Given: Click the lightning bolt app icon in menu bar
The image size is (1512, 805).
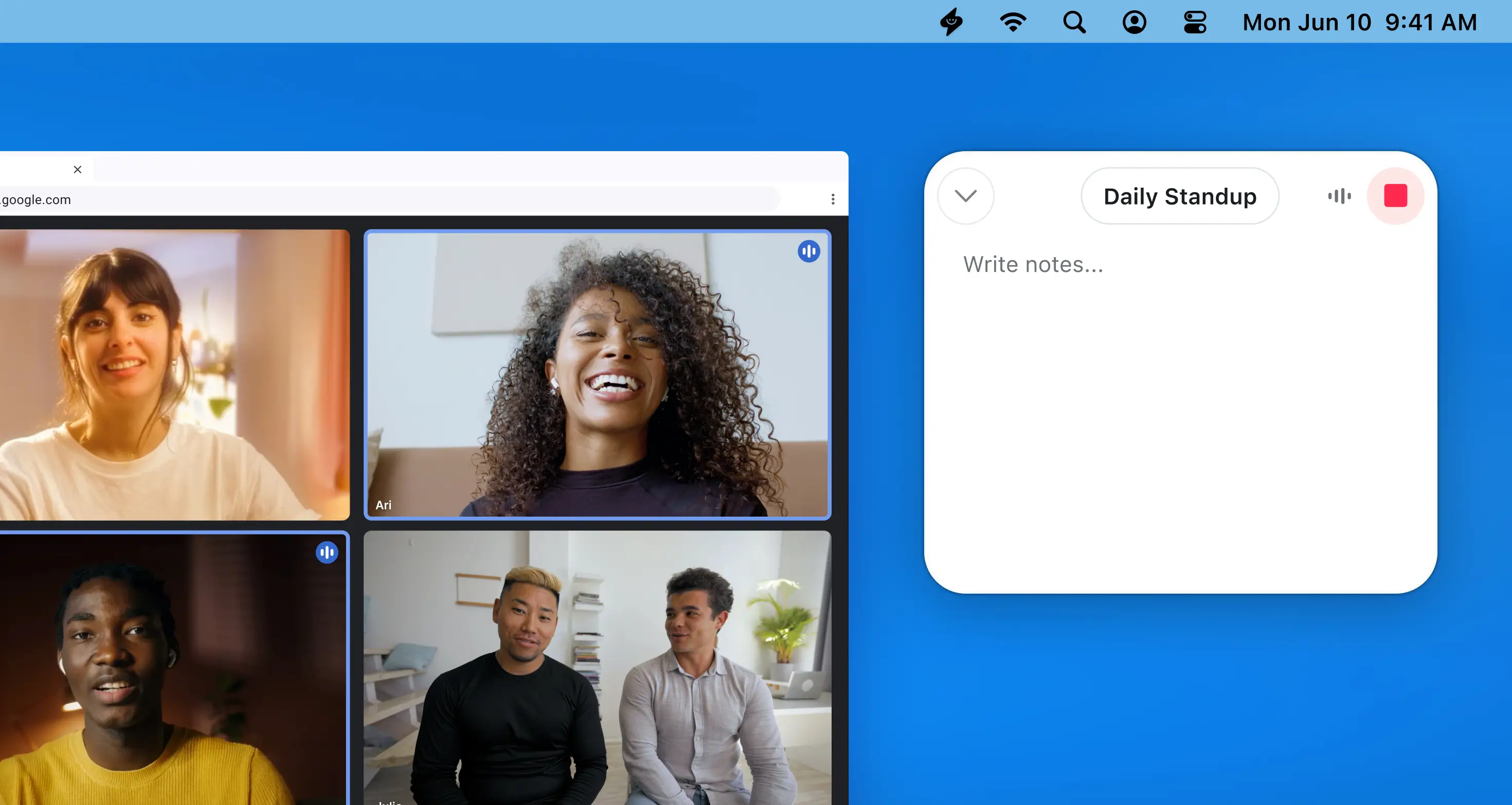Looking at the screenshot, I should [951, 22].
